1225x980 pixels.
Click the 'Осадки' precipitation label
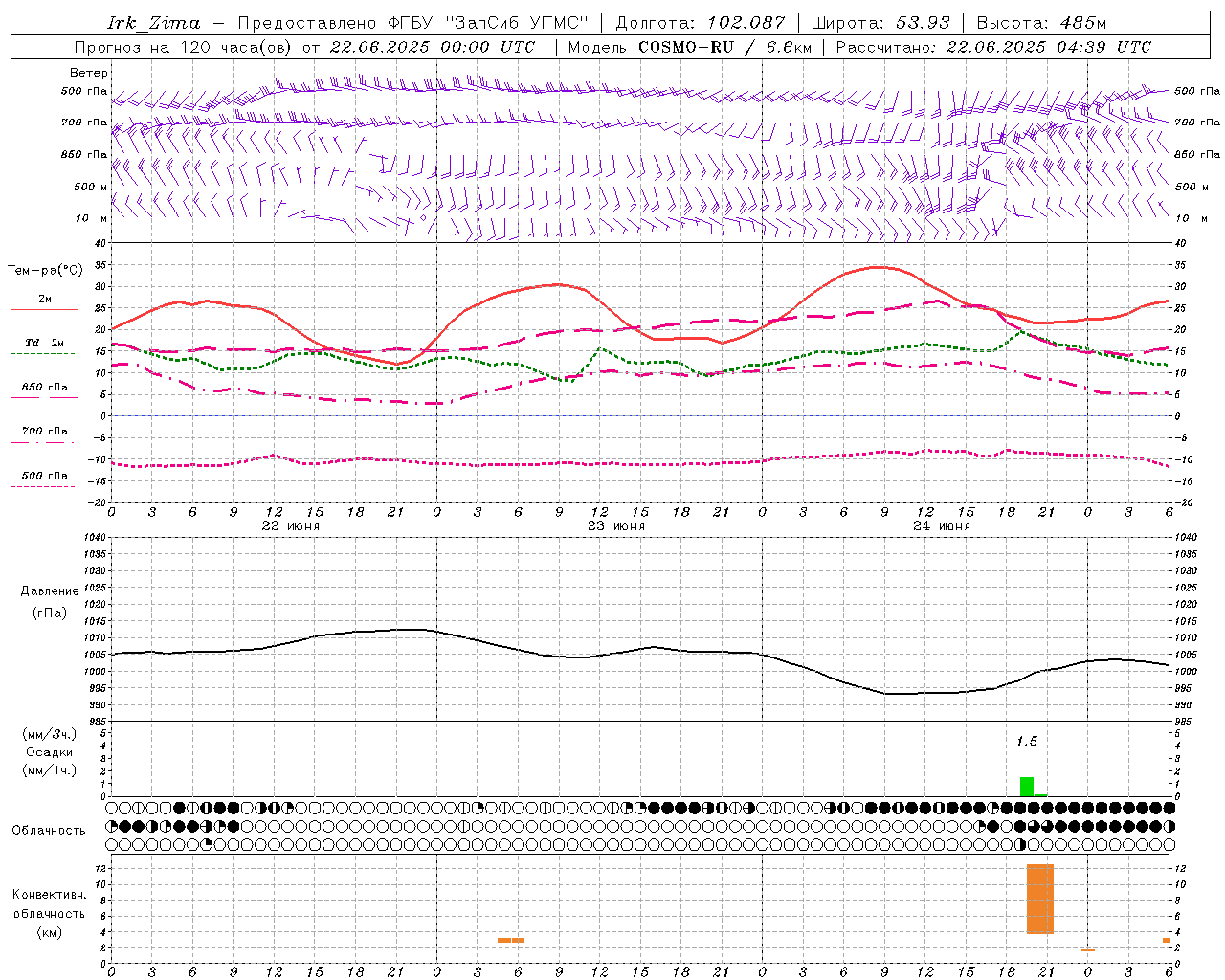(x=50, y=752)
